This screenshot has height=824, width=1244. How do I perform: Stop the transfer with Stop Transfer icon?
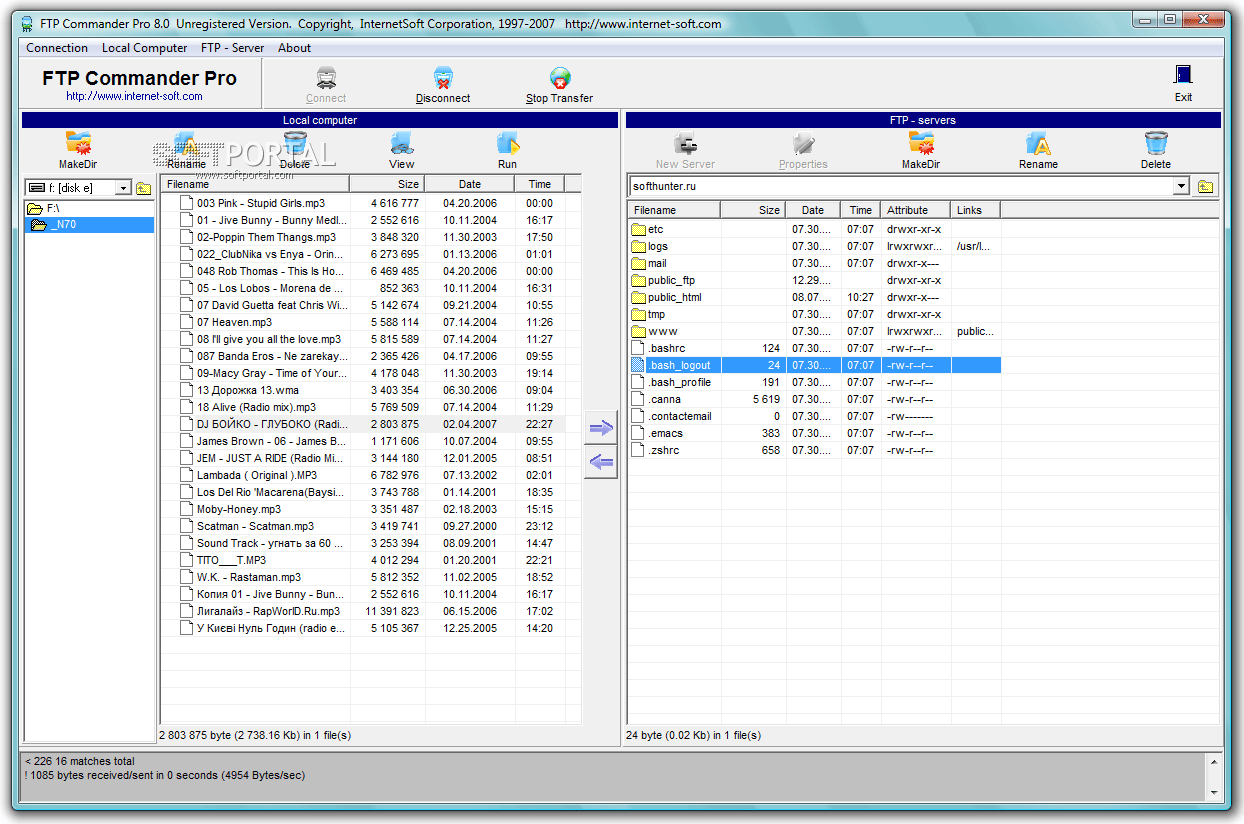coord(559,78)
